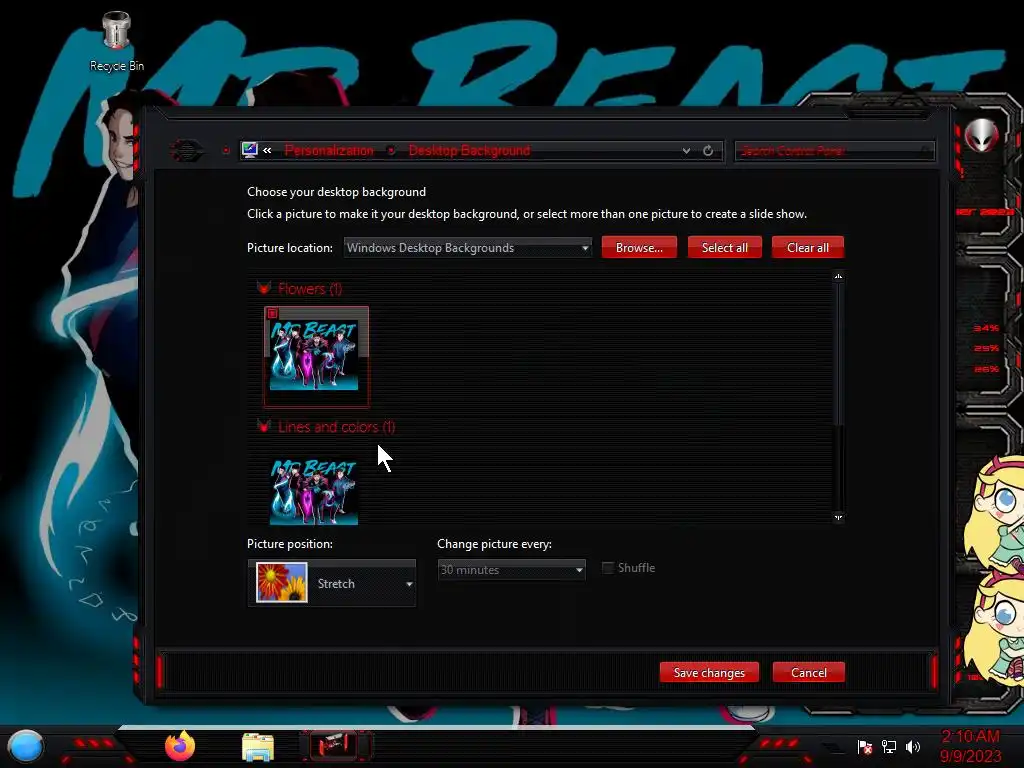1024x768 pixels.
Task: Click the control panel icon in address bar
Action: [249, 150]
